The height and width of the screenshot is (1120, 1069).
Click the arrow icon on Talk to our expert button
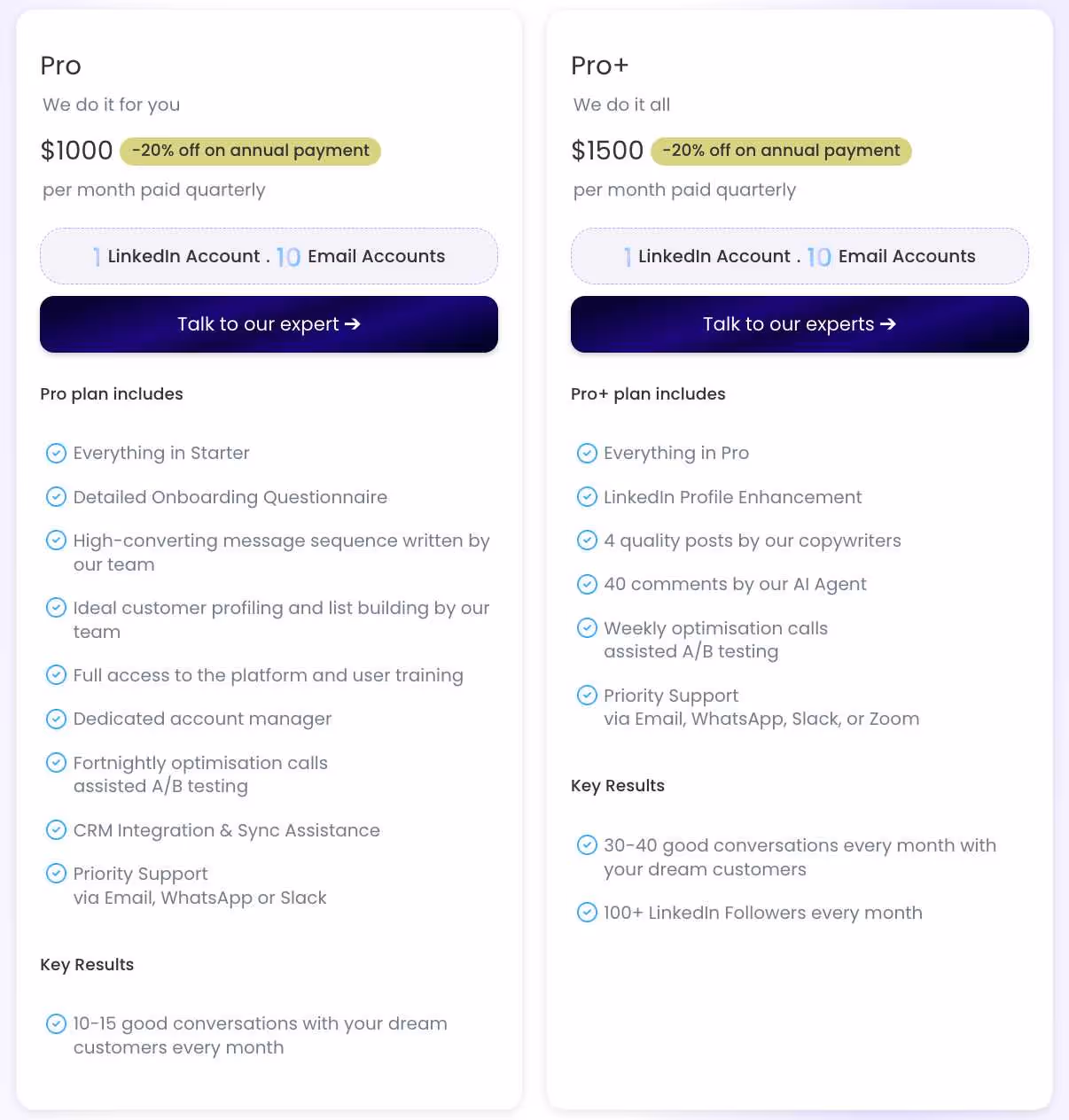tap(351, 323)
